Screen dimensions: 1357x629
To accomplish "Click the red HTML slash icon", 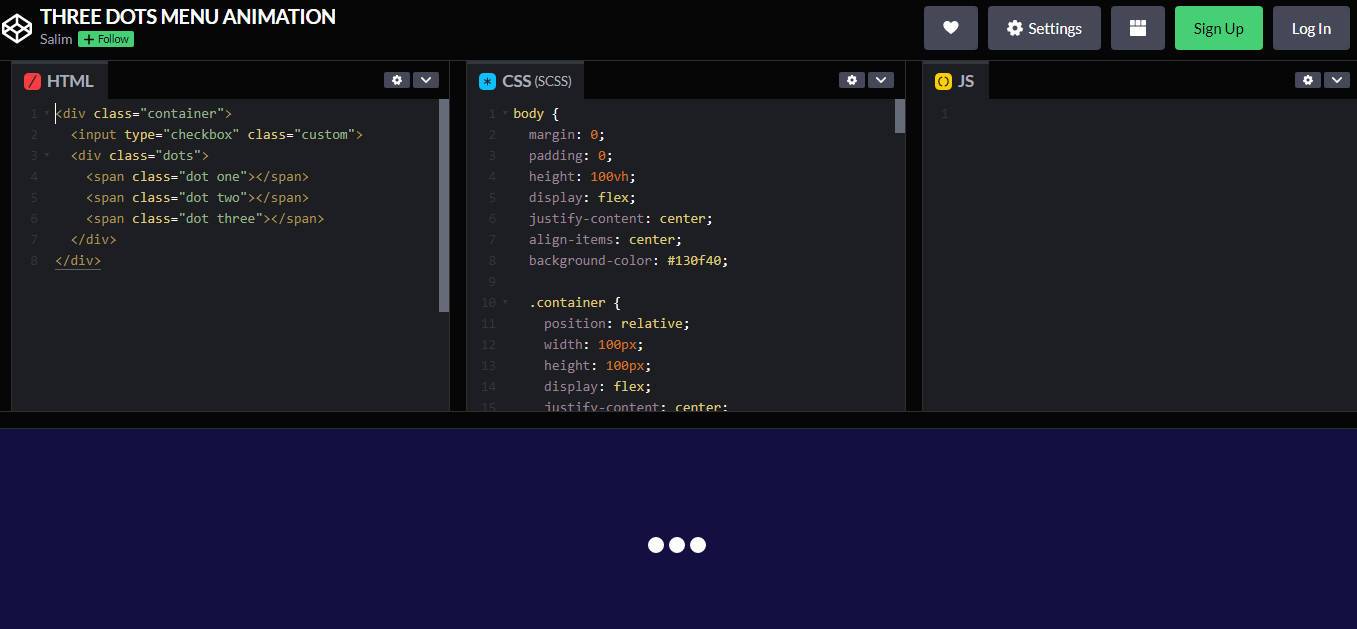I will click(32, 82).
